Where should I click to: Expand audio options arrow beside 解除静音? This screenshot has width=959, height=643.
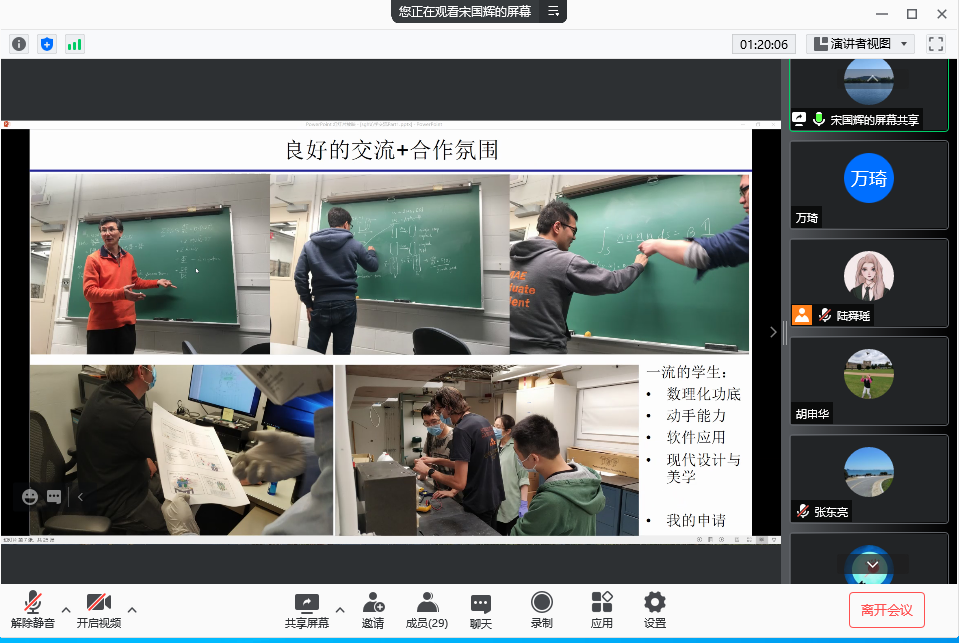pyautogui.click(x=66, y=609)
